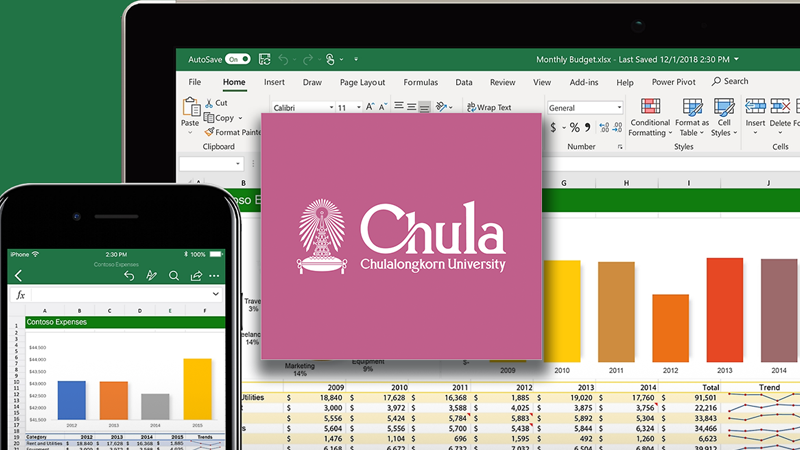Switch to the Review tab
800x450 pixels.
click(503, 82)
